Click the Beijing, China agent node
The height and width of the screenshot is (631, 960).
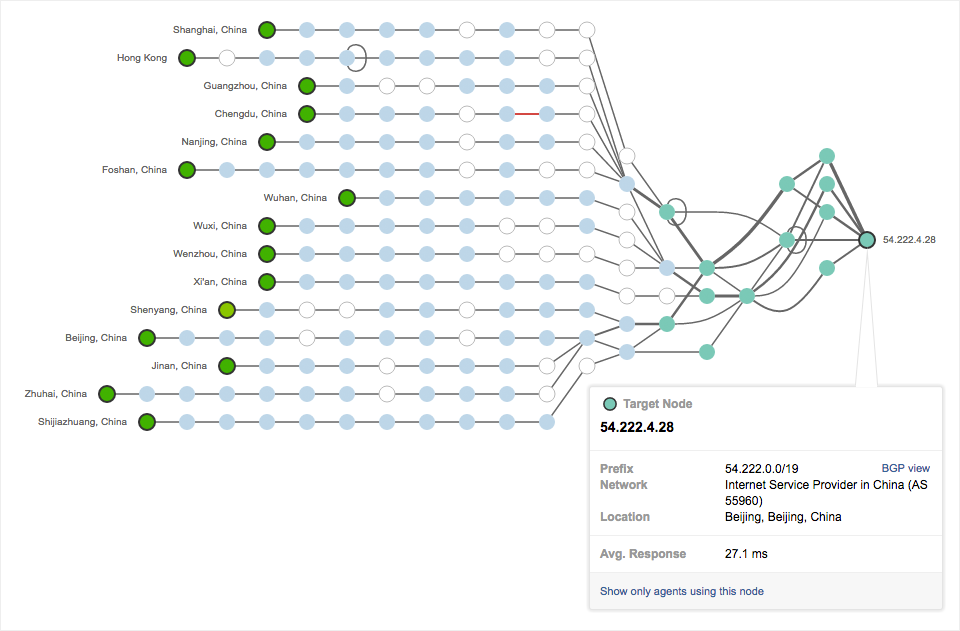coord(147,338)
